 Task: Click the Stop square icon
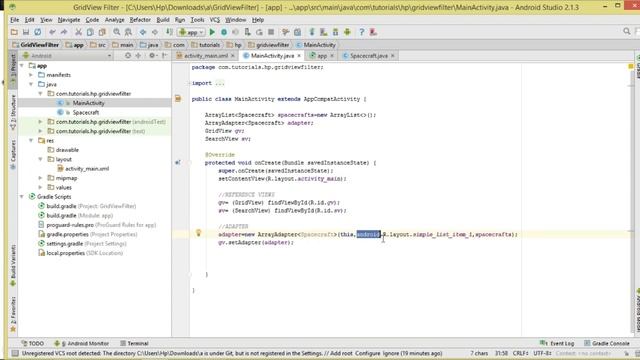(271, 32)
